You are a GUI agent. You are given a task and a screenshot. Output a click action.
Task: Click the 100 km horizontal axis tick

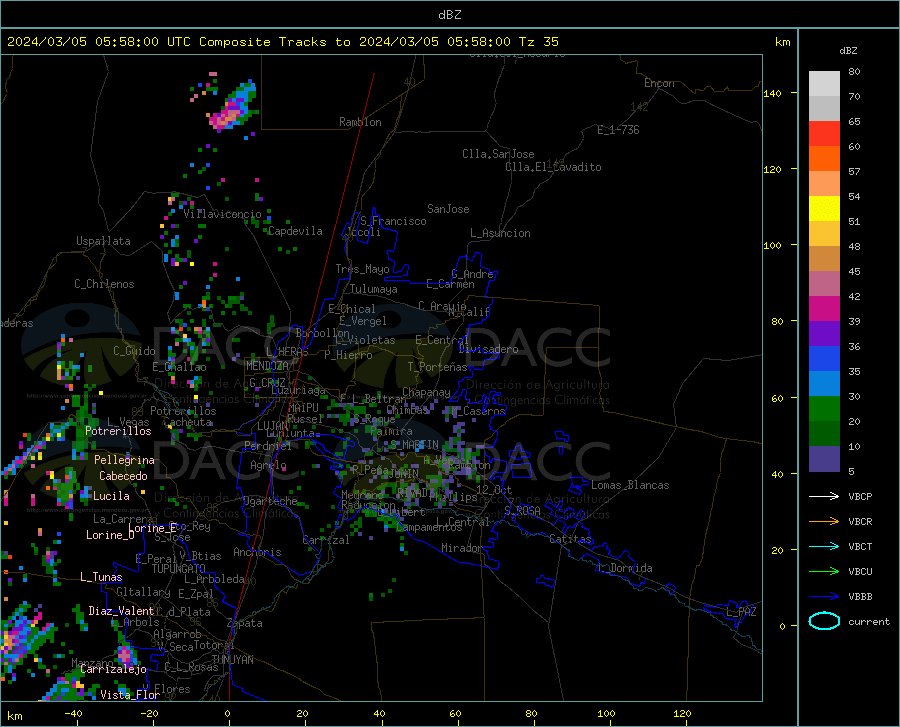coord(606,713)
